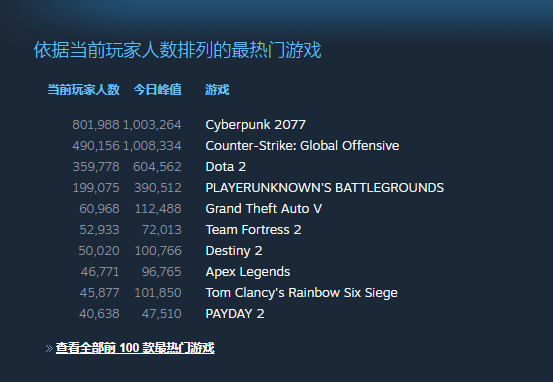The height and width of the screenshot is (382, 553).
Task: Open Counter-Strike: Global Offensive link
Action: click(302, 146)
